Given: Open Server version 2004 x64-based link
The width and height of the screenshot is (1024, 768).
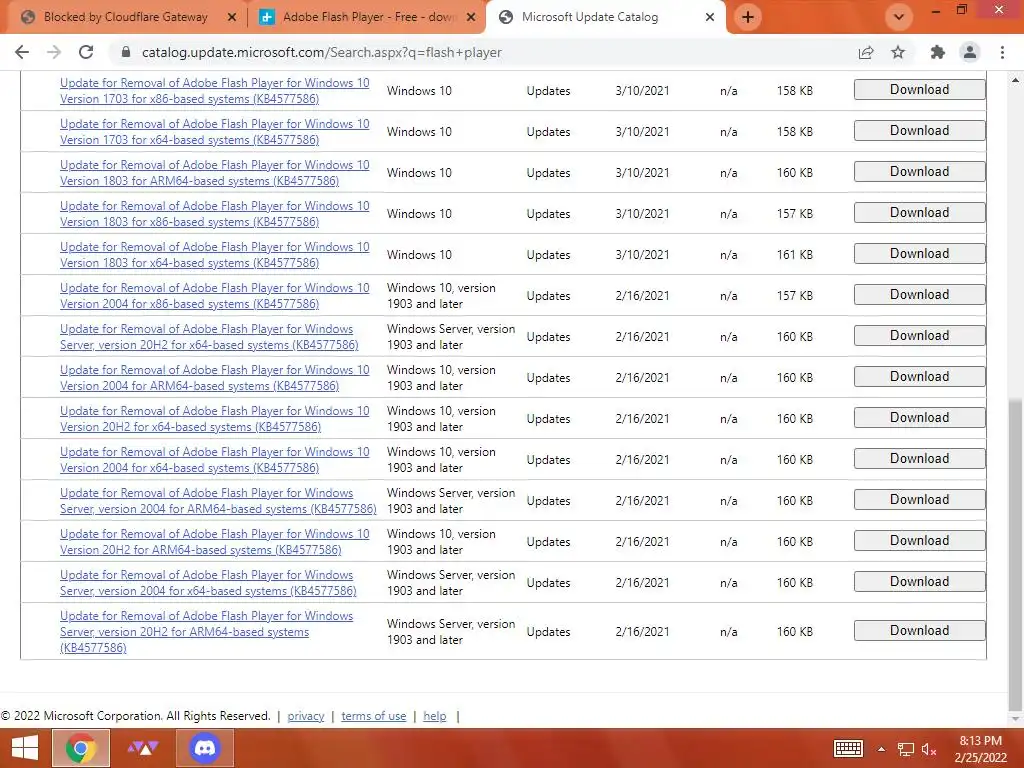Looking at the screenshot, I should tap(208, 583).
